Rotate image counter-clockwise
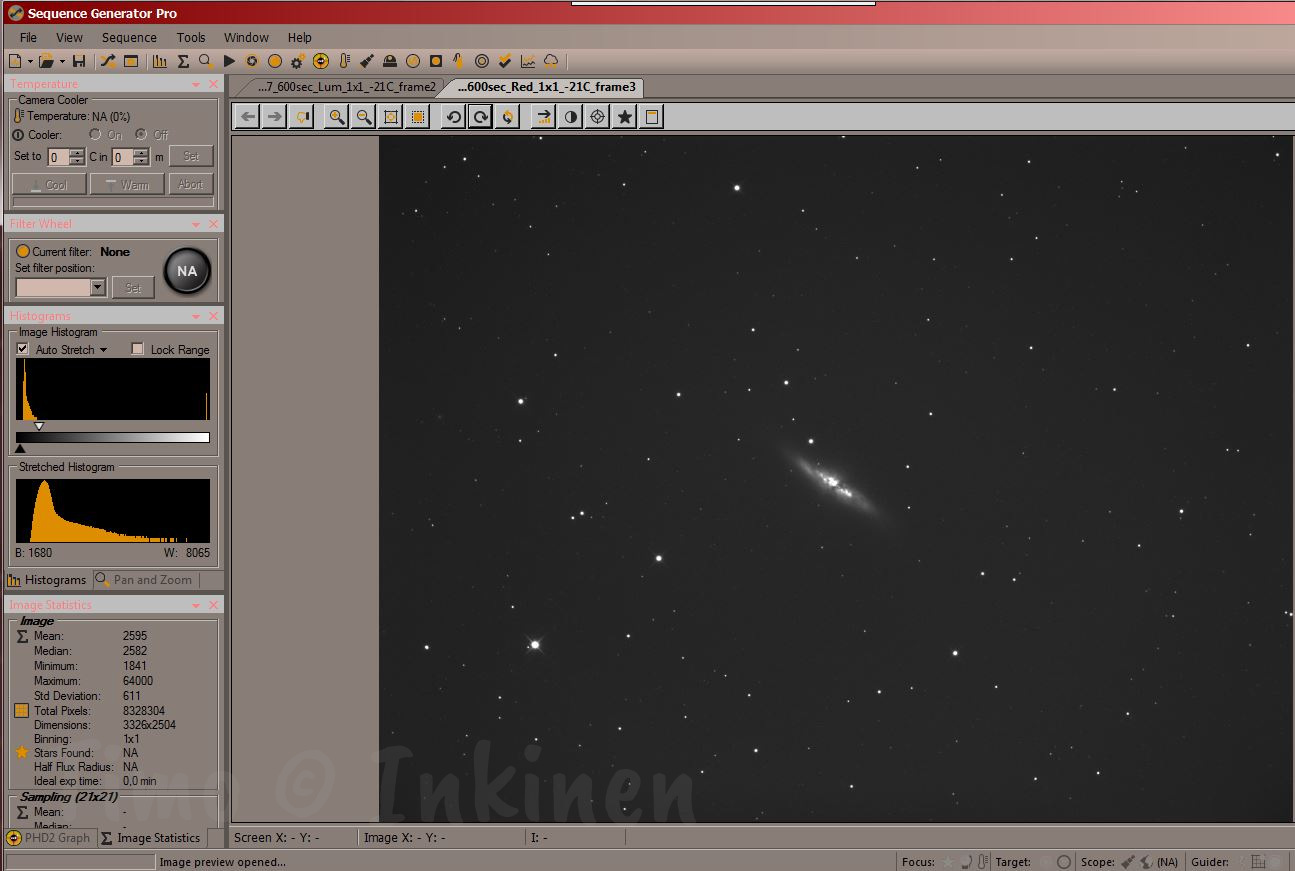 tap(454, 117)
